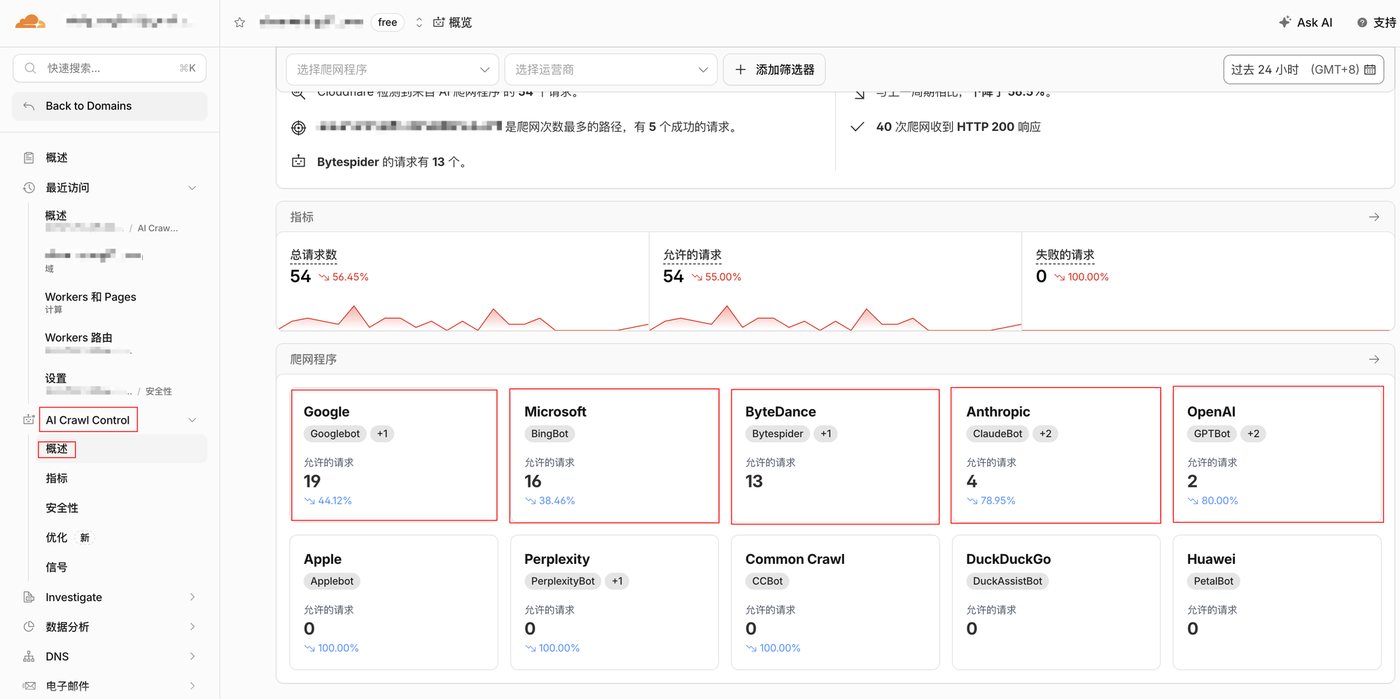The image size is (1400, 699).
Task: Expand the 电子邮件 section
Action: [192, 686]
